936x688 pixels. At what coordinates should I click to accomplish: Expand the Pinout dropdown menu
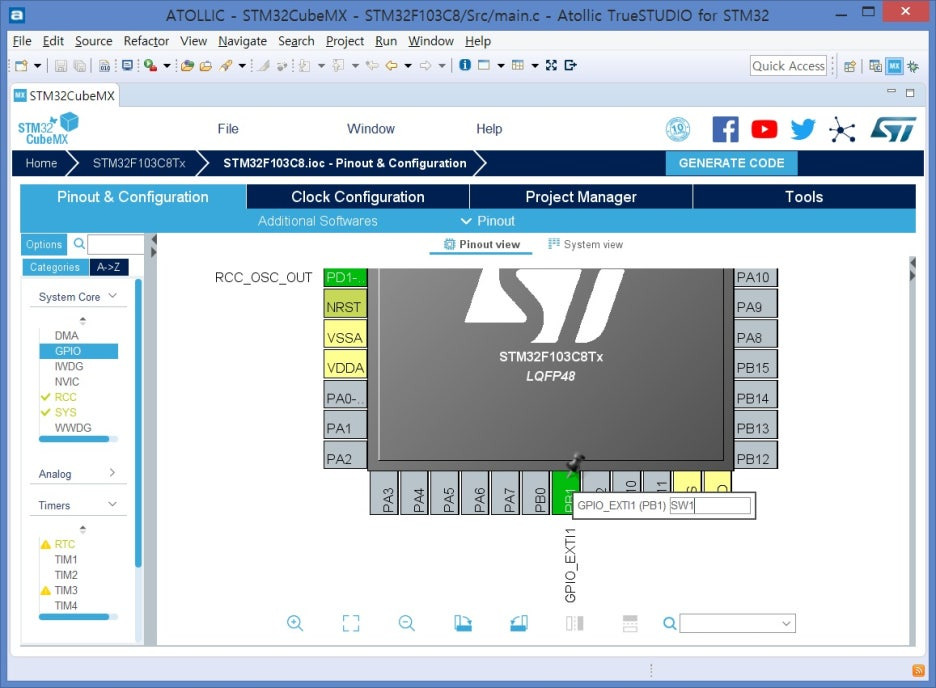(488, 221)
